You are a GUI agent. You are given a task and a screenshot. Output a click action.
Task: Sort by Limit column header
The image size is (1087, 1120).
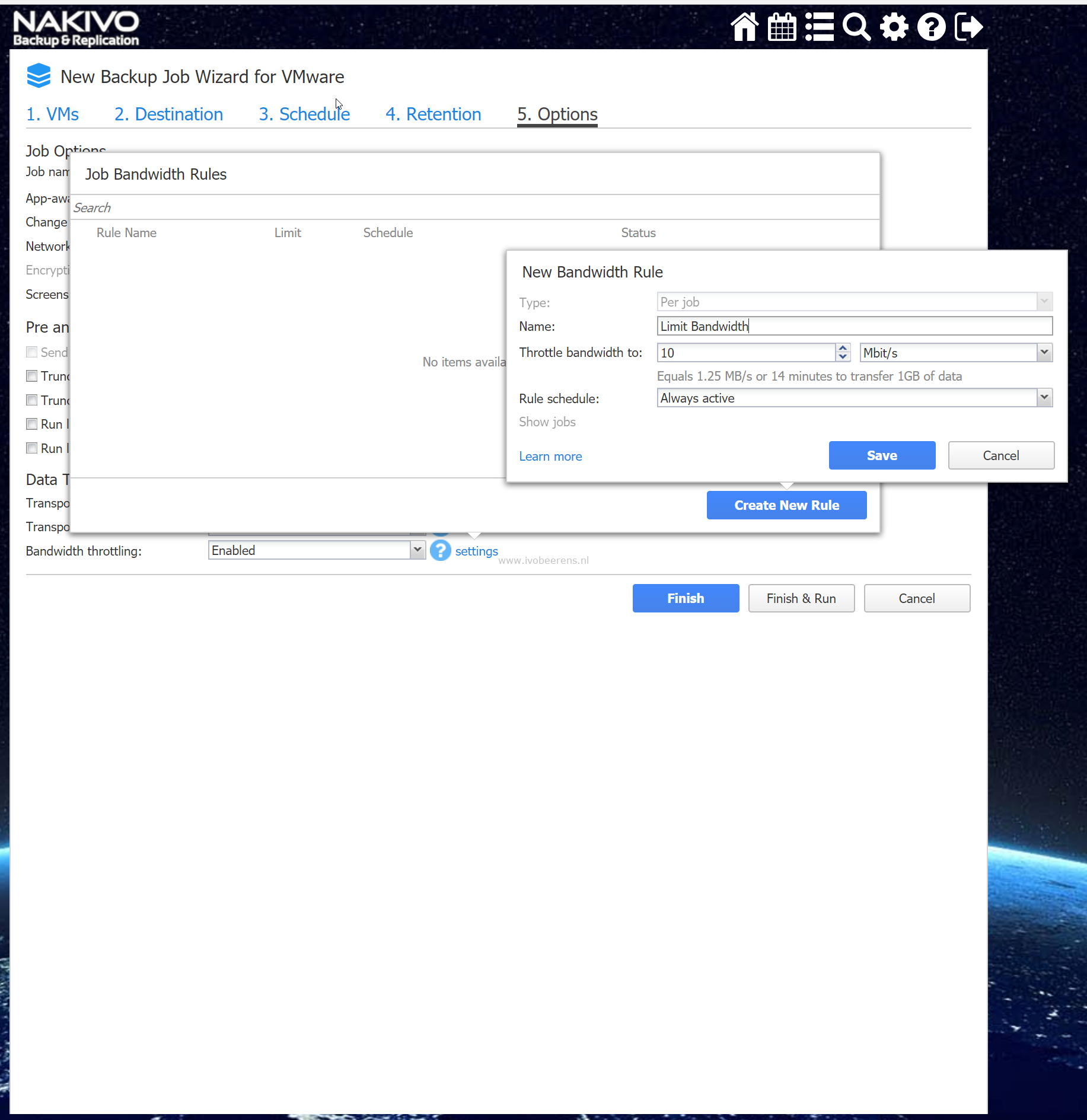[x=288, y=232]
